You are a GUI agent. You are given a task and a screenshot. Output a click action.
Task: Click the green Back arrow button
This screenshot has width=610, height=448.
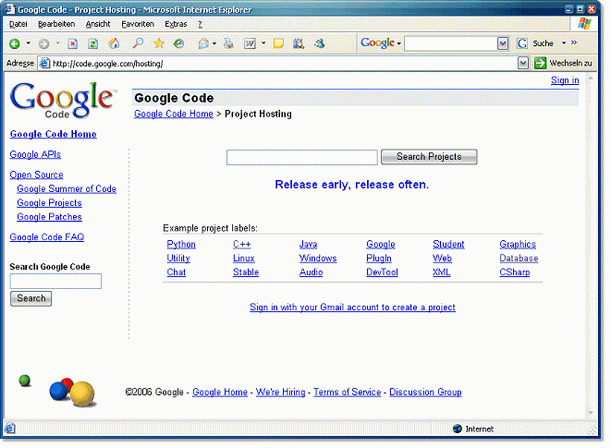coord(15,44)
